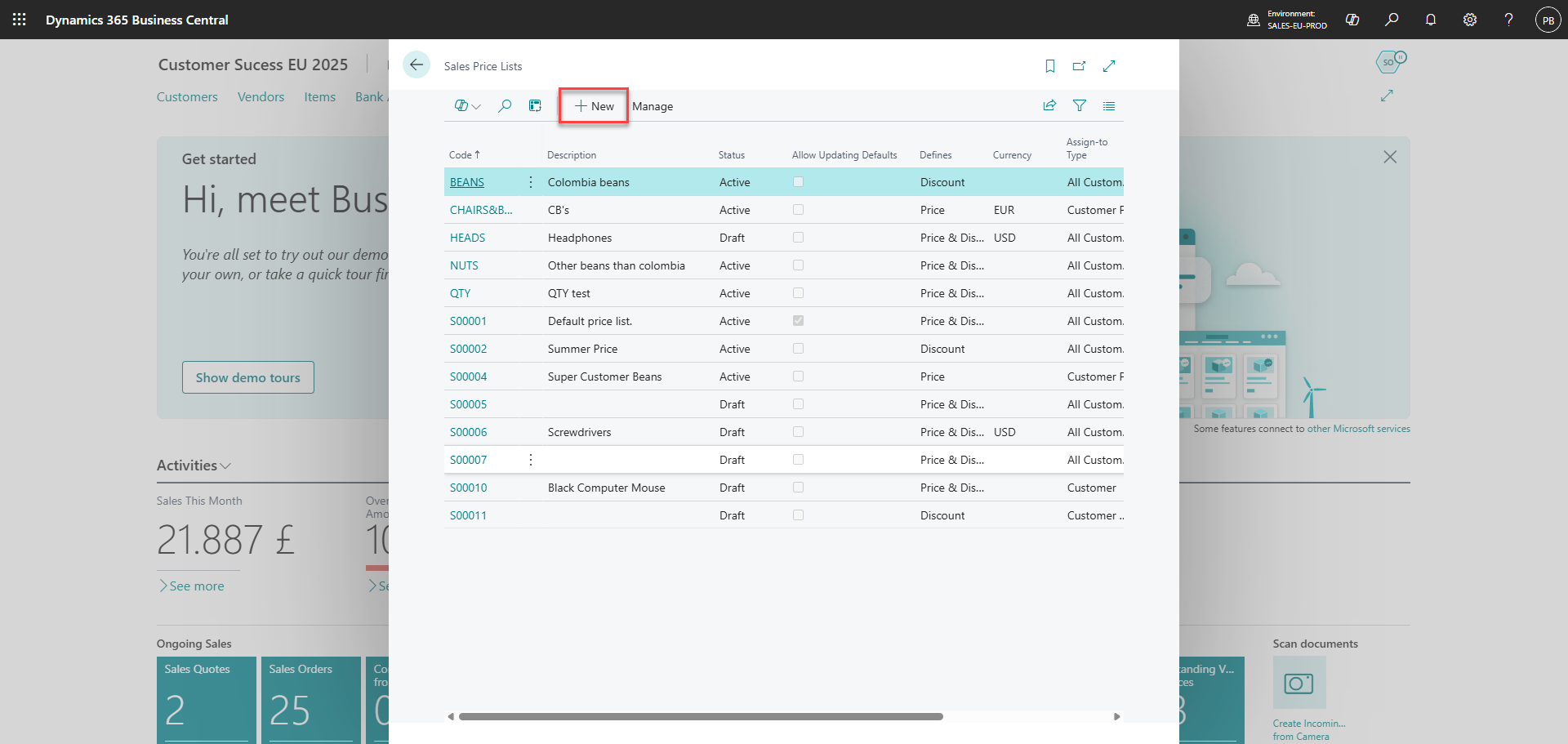The width and height of the screenshot is (1568, 744).
Task: Toggle the filter pane funnel icon
Action: click(1080, 105)
